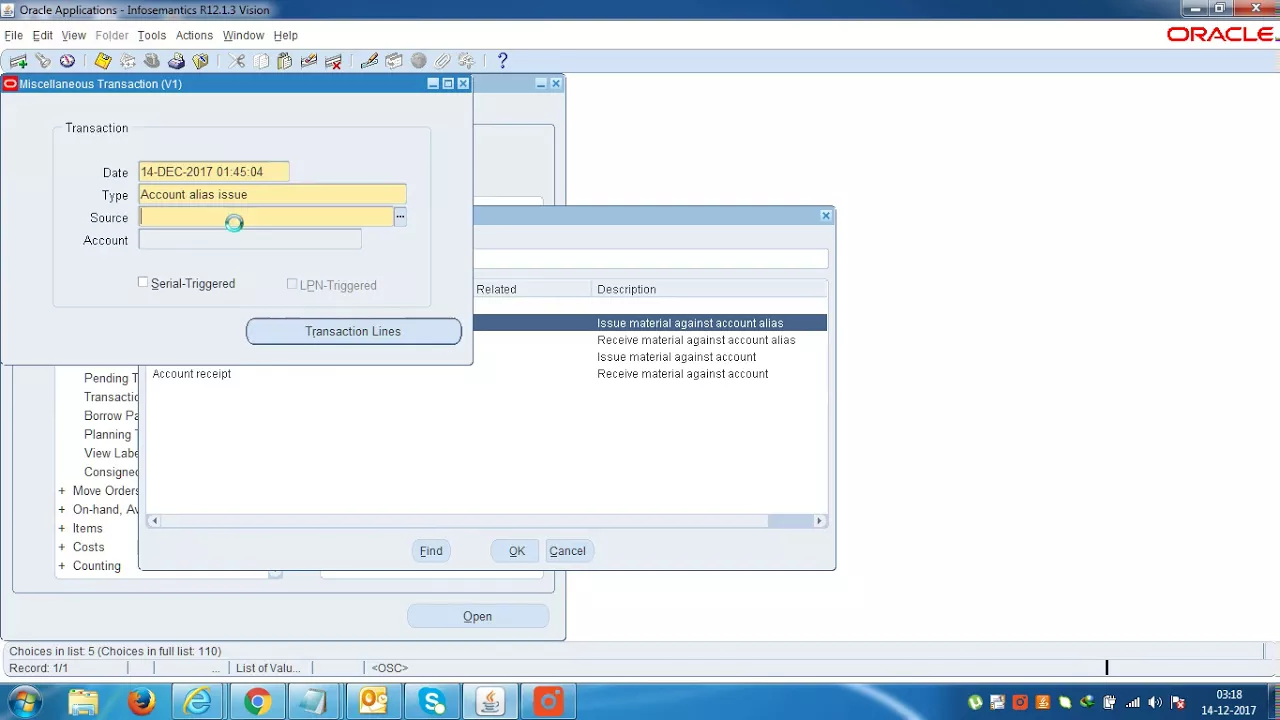Select Costs in the Navigator tree
1280x720 pixels.
pos(89,547)
